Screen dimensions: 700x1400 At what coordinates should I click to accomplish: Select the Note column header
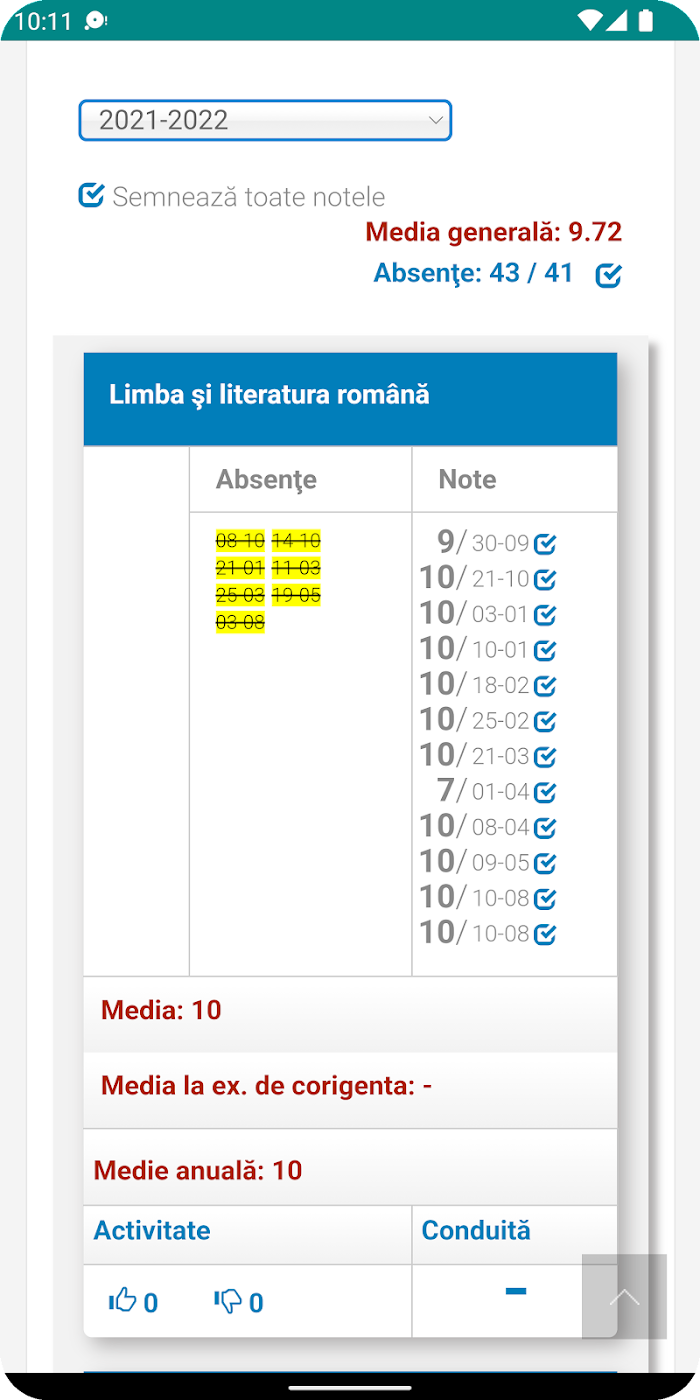click(x=467, y=479)
